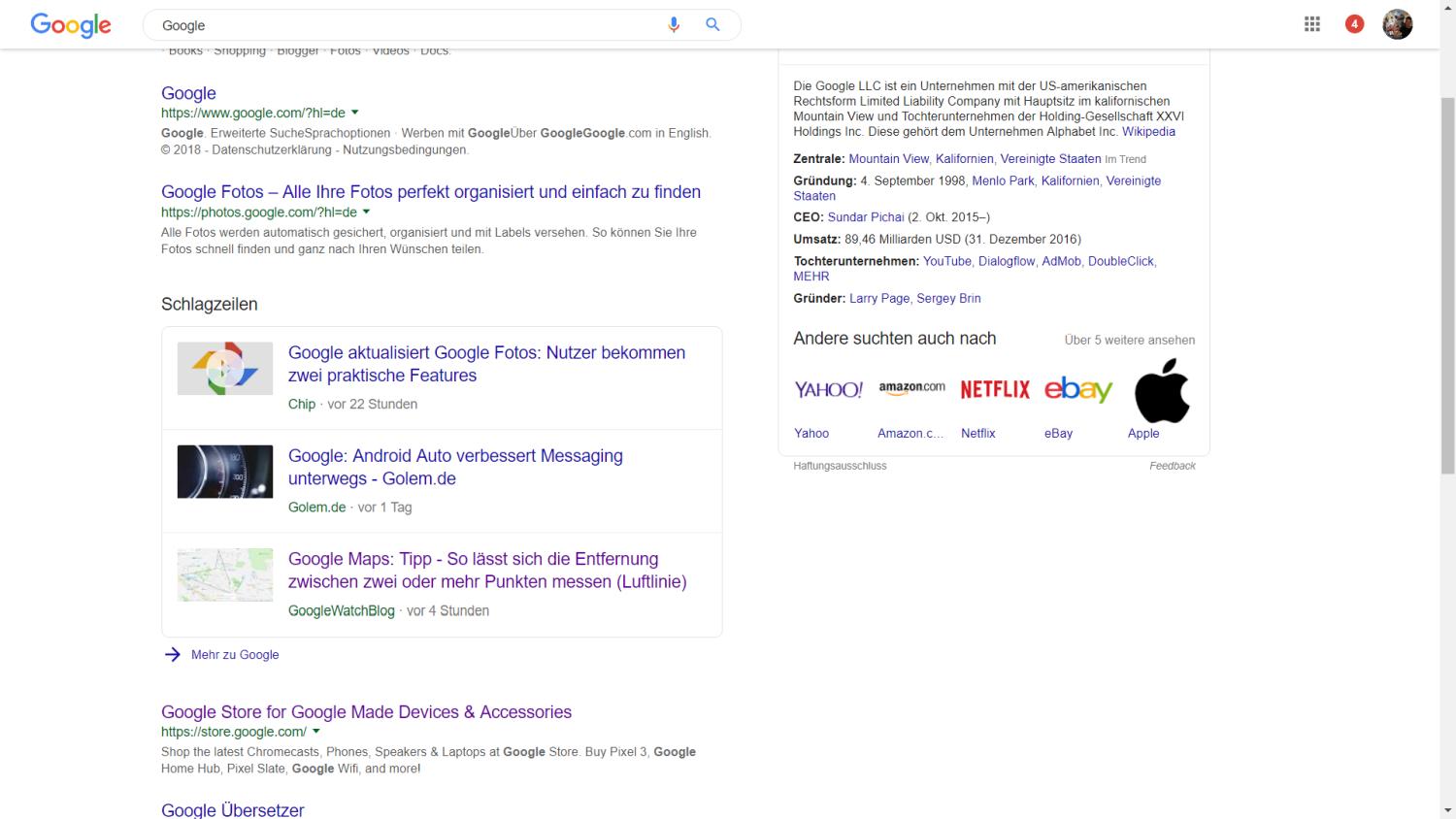Click the page's vertical scrollbar thumb
The height and width of the screenshot is (819, 1456).
pos(1447,281)
